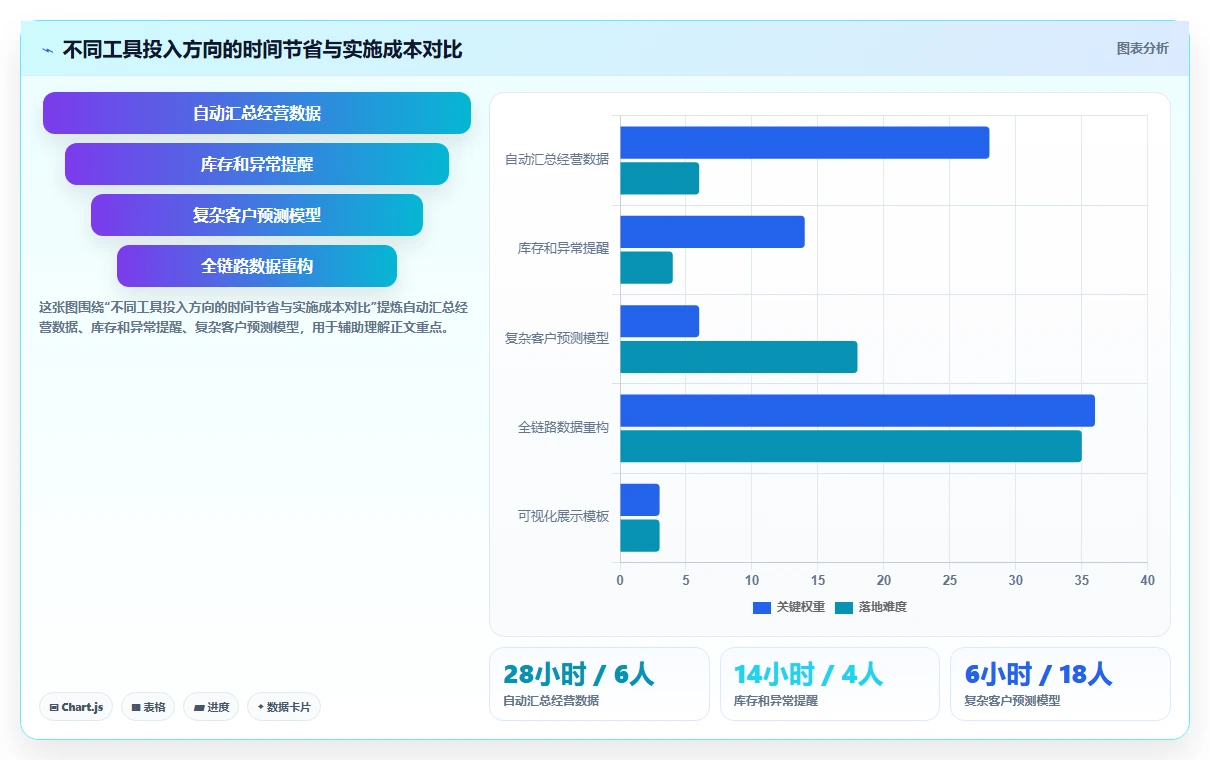Click the x-axis tick label 25
This screenshot has width=1210, height=760.
(950, 580)
